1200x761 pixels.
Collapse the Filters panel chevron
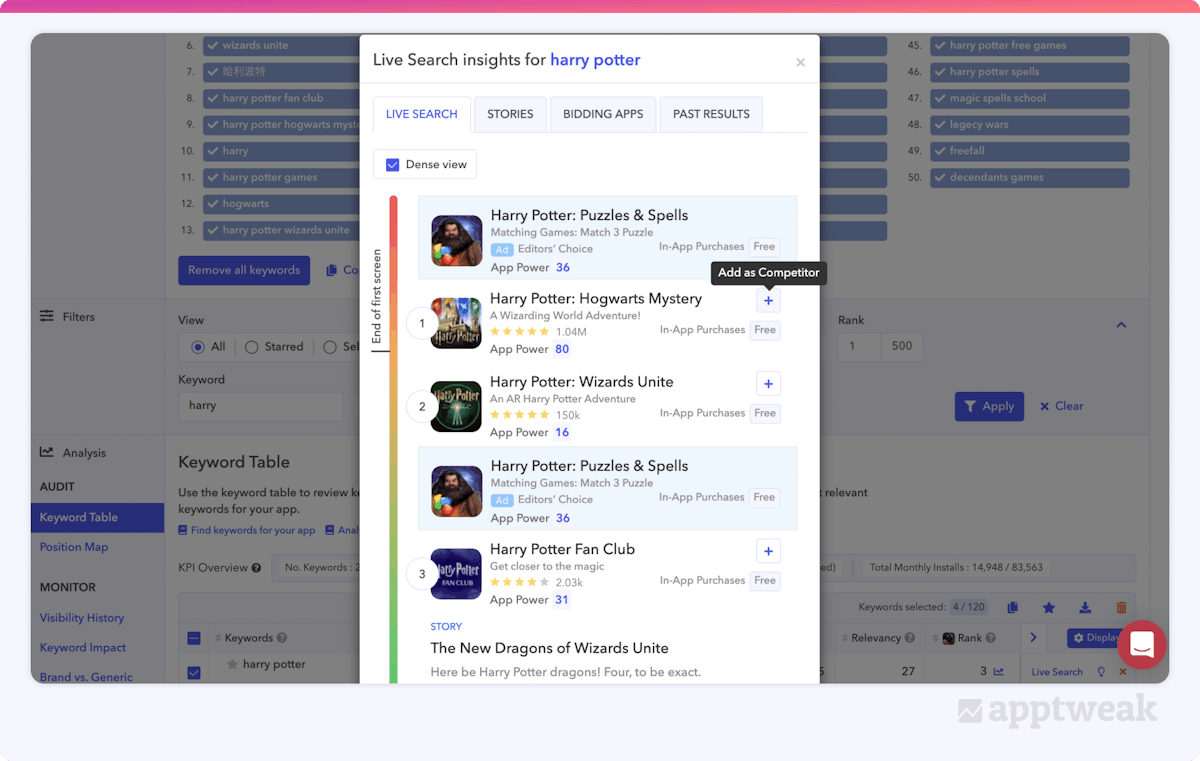click(1121, 325)
